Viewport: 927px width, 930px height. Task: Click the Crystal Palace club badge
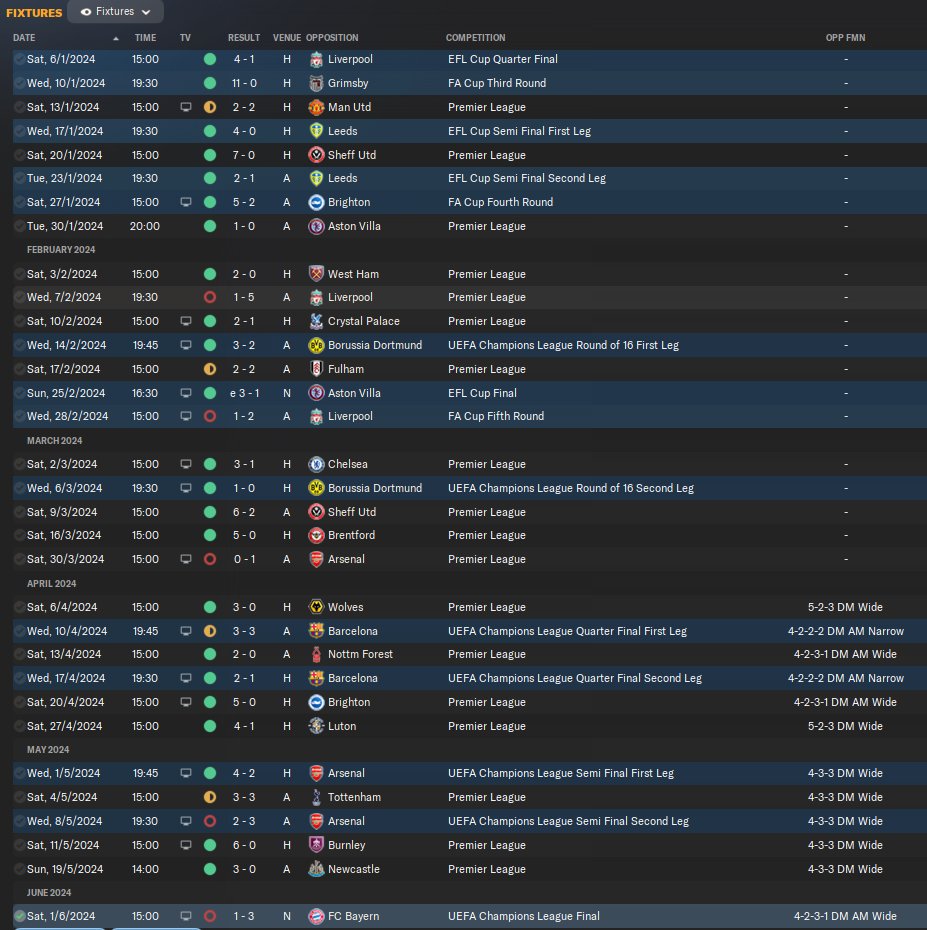point(316,321)
